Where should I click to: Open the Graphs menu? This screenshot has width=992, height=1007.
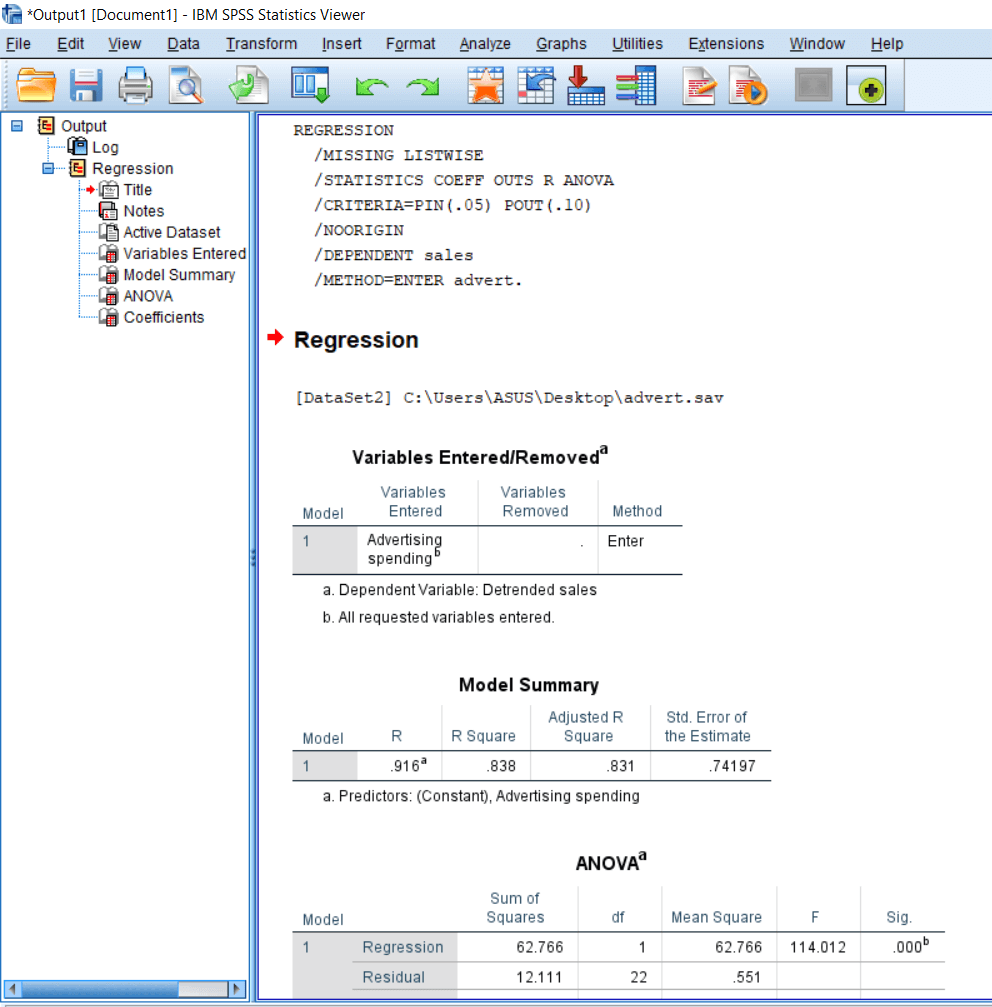pos(561,43)
